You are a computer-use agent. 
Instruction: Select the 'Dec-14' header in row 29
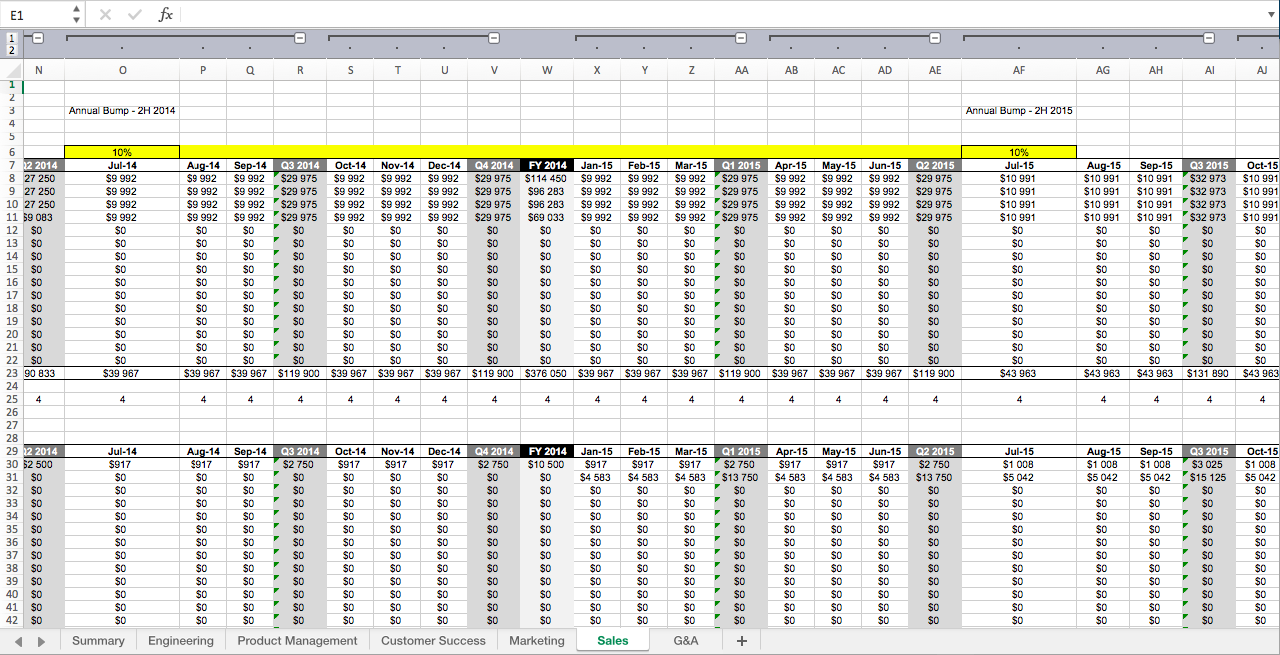(x=444, y=452)
